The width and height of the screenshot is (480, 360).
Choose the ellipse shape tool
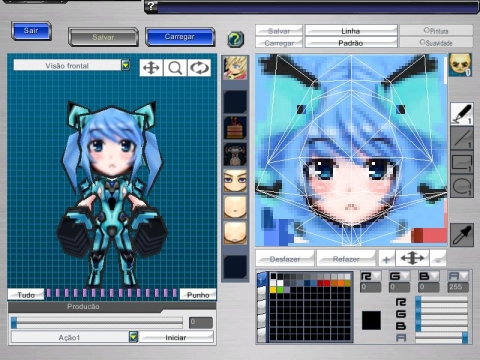(462, 187)
